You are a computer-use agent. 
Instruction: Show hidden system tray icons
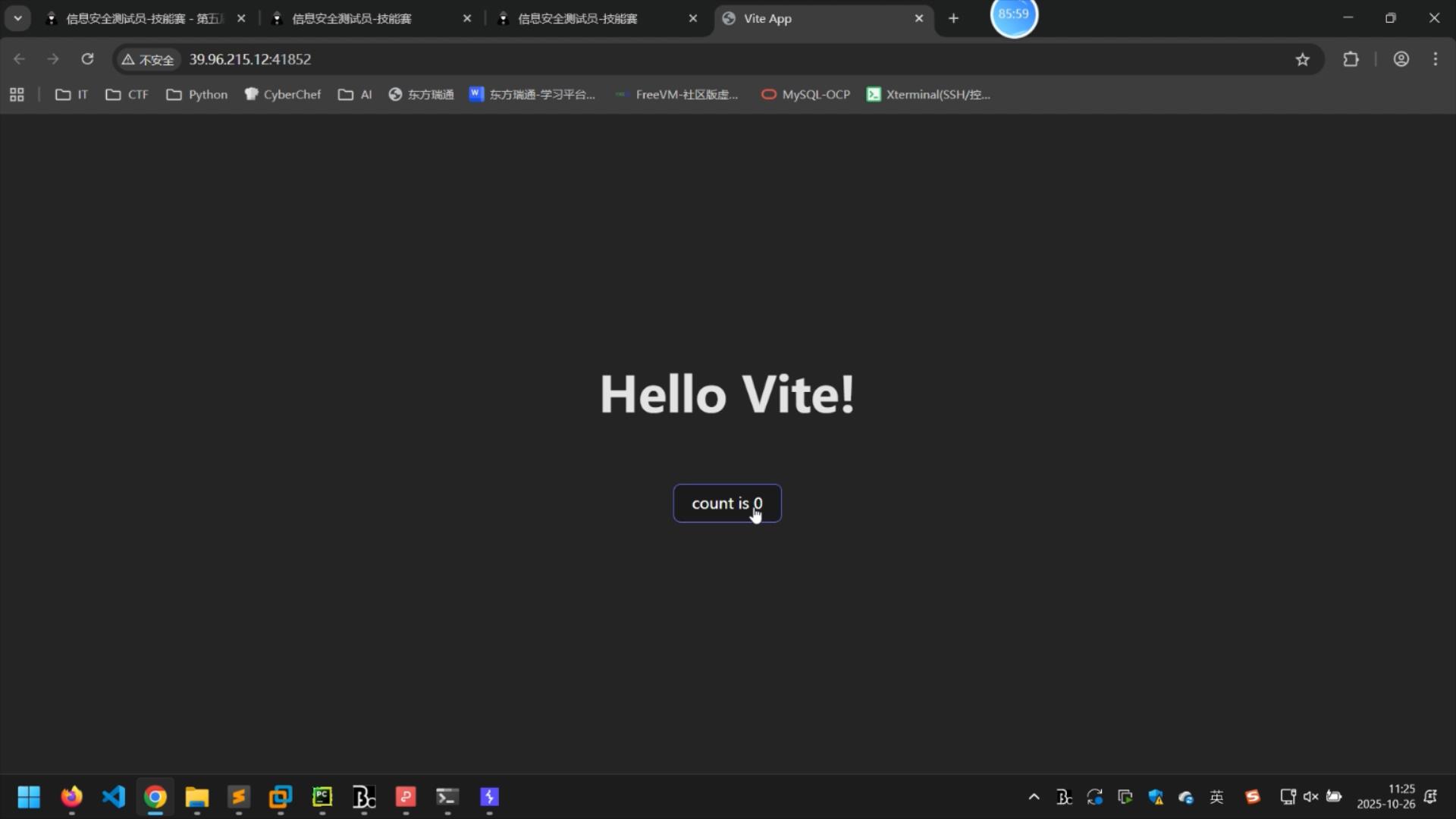pyautogui.click(x=1034, y=797)
